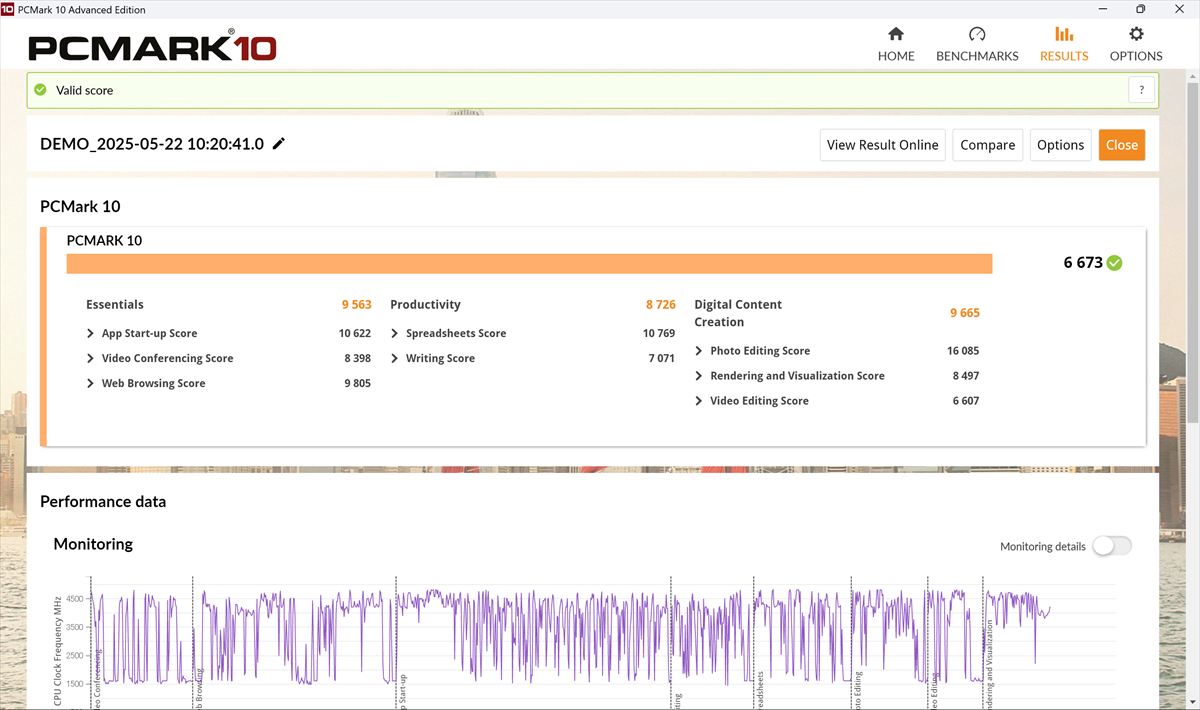Image resolution: width=1200 pixels, height=710 pixels.
Task: Open the question mark help button
Action: 1142,90
